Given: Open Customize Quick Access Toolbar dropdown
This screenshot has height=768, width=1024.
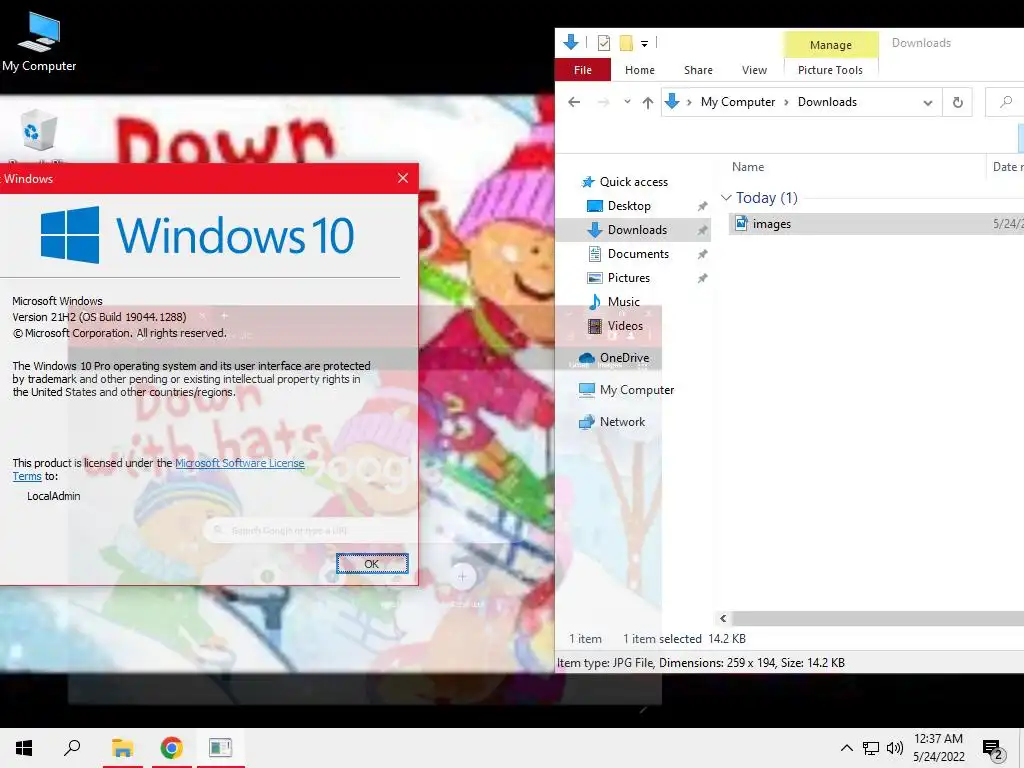Looking at the screenshot, I should click(644, 44).
